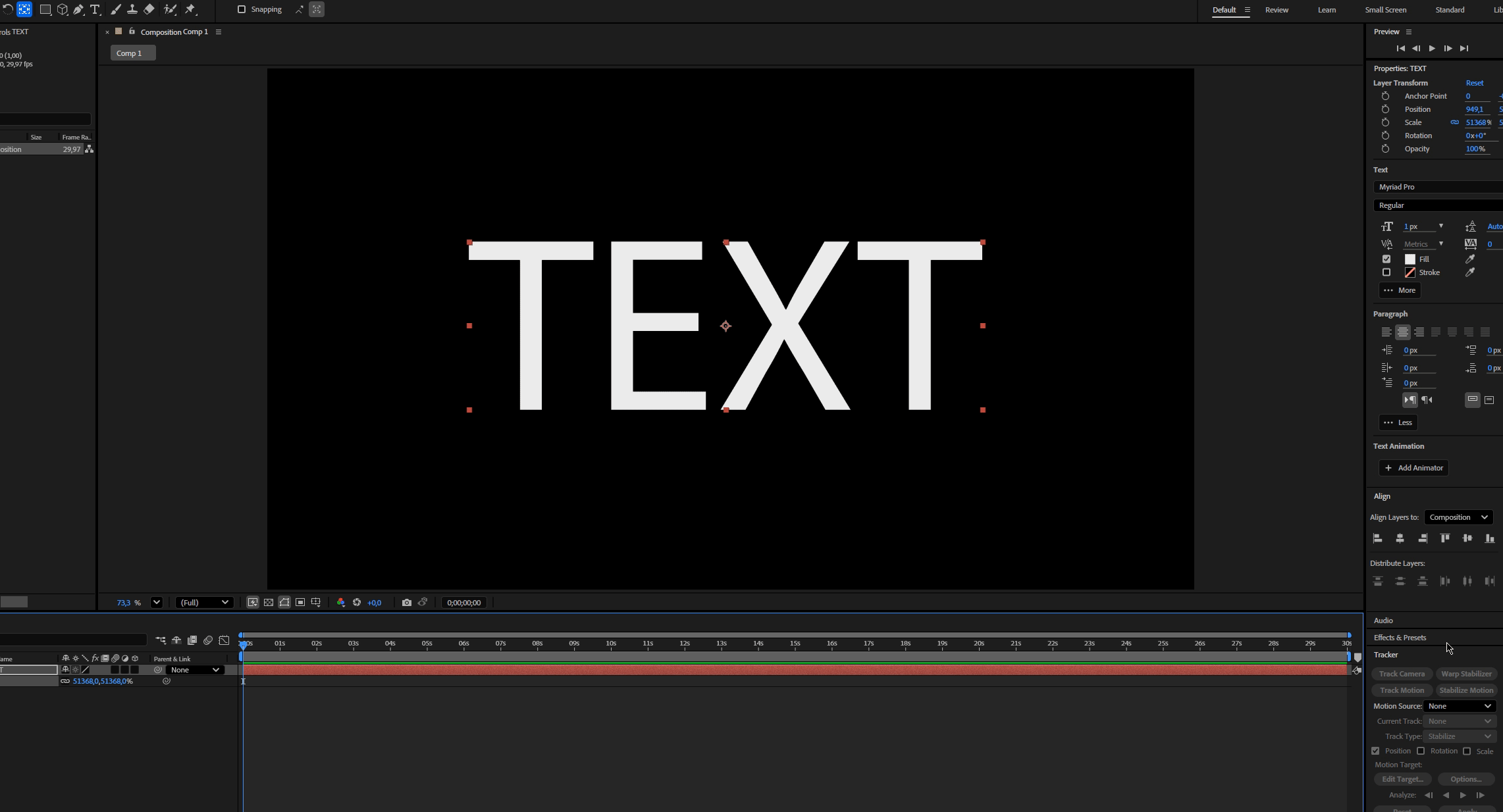1503x812 pixels.
Task: Disable the Fill checkbox
Action: (x=1386, y=259)
